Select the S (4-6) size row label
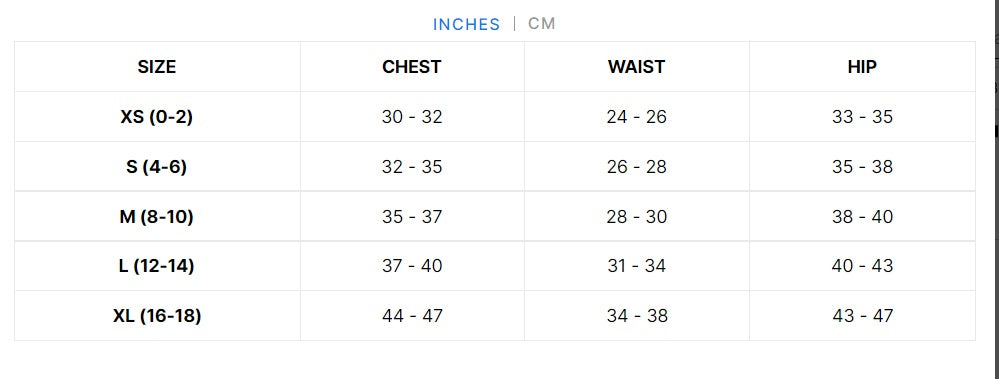Image resolution: width=999 pixels, height=379 pixels. point(157,166)
